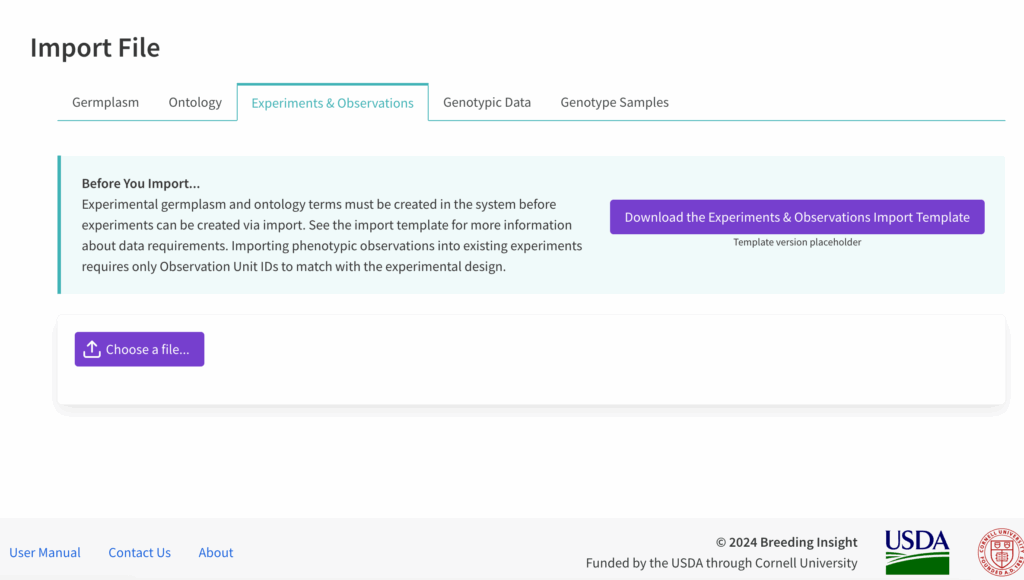
Task: Open the User Manual link
Action: click(x=45, y=552)
